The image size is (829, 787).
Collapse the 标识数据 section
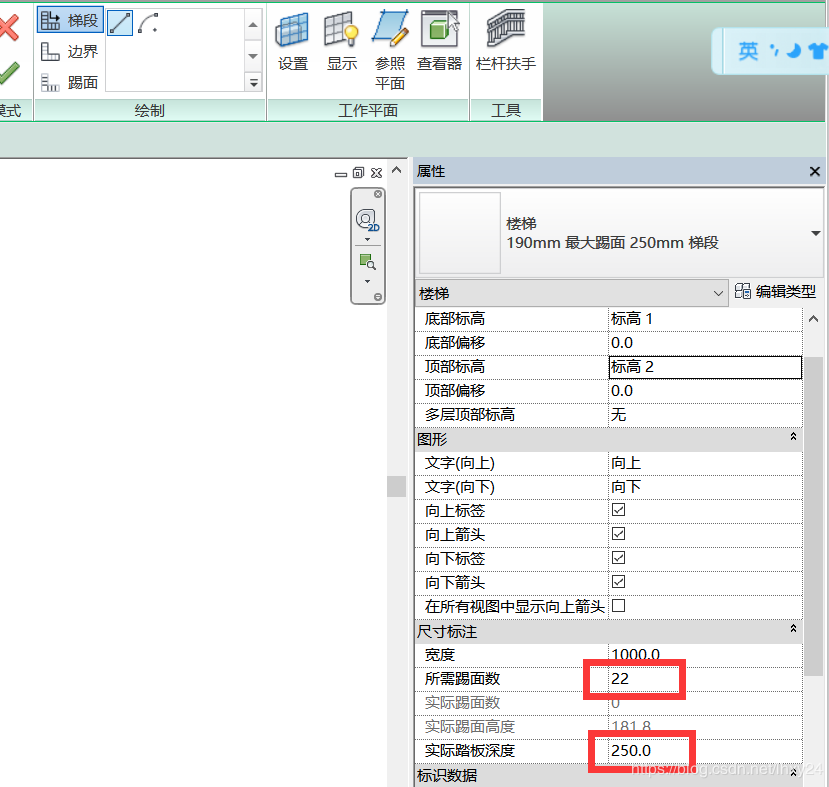[793, 773]
